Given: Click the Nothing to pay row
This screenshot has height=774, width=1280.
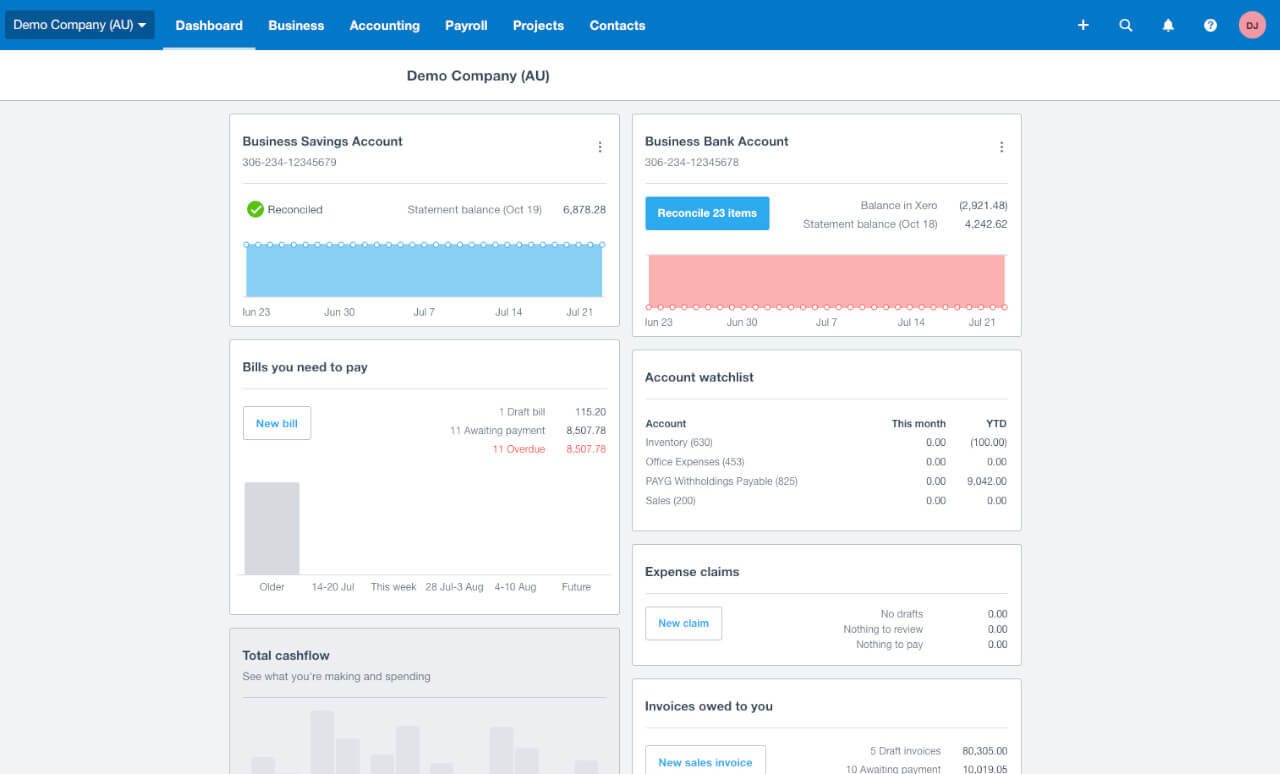Looking at the screenshot, I should click(889, 645).
